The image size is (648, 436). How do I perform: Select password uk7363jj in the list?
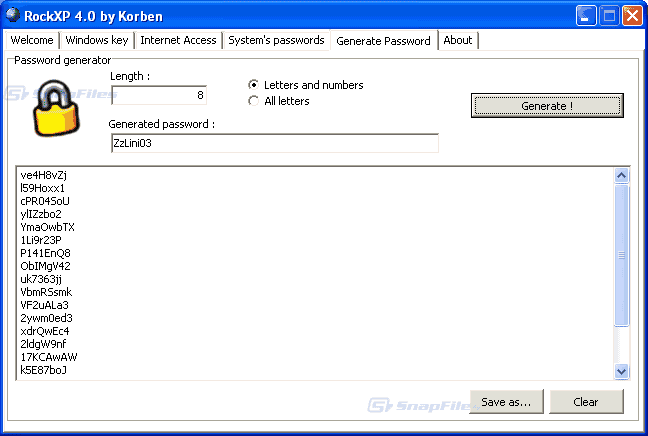(41, 279)
